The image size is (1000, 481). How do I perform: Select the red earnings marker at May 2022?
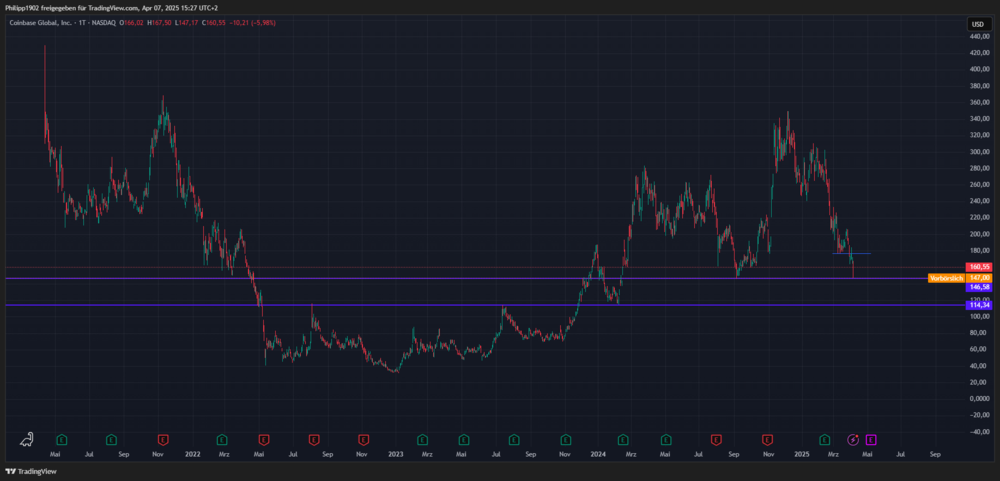[x=264, y=438]
